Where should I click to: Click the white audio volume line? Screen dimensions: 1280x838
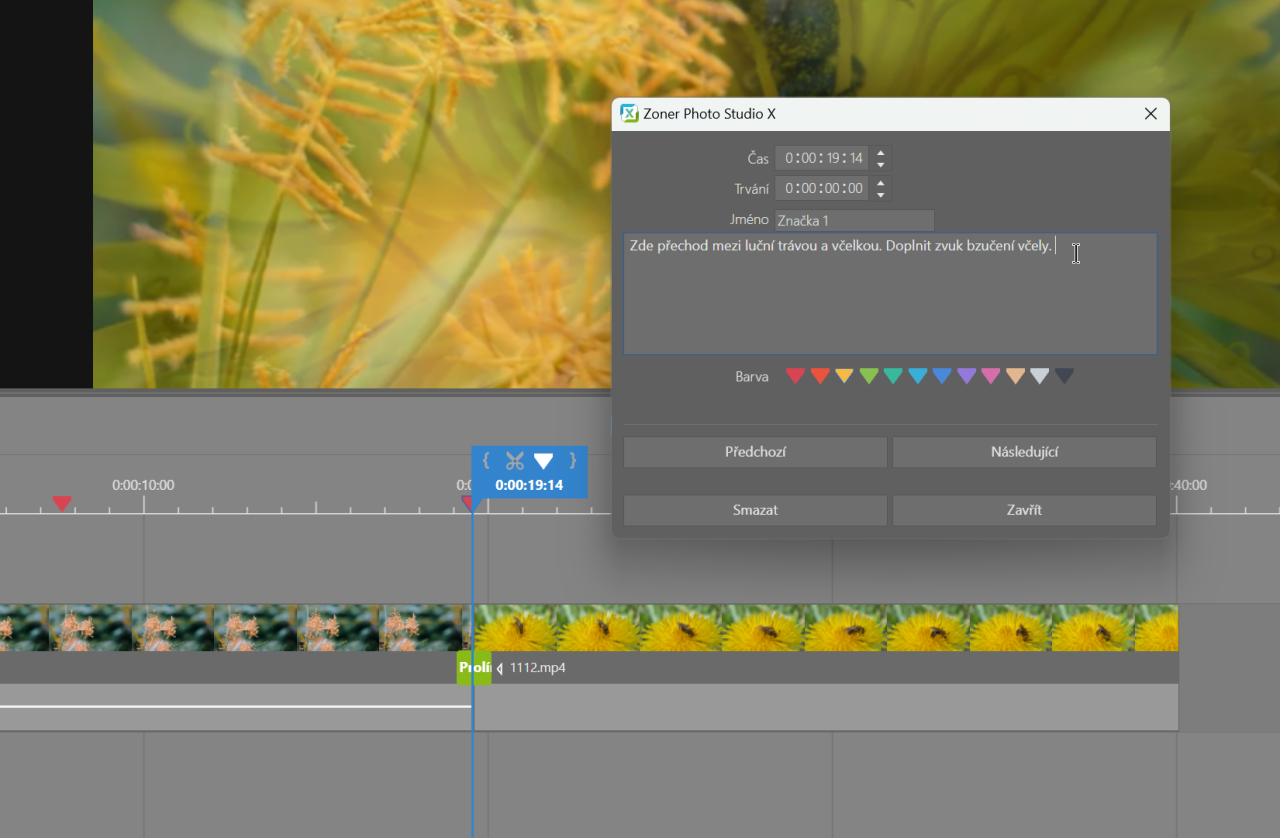click(x=235, y=706)
